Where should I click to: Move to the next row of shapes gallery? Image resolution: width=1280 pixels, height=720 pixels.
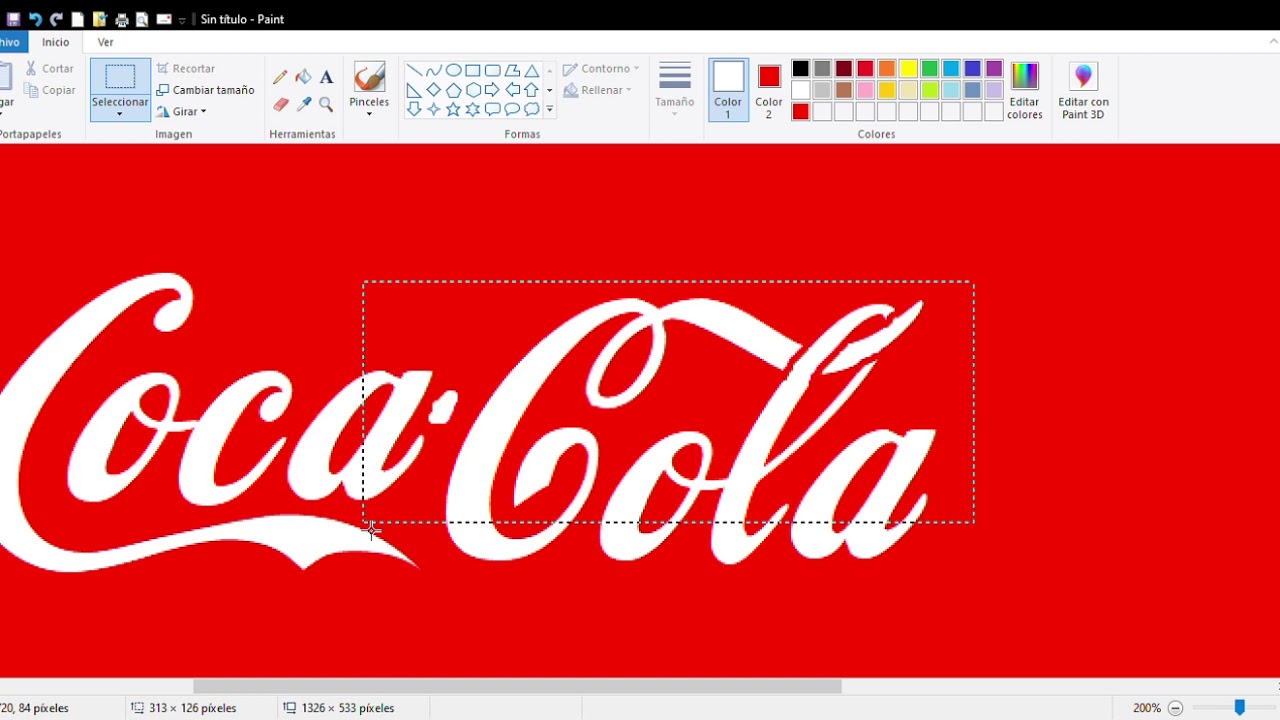coord(549,90)
